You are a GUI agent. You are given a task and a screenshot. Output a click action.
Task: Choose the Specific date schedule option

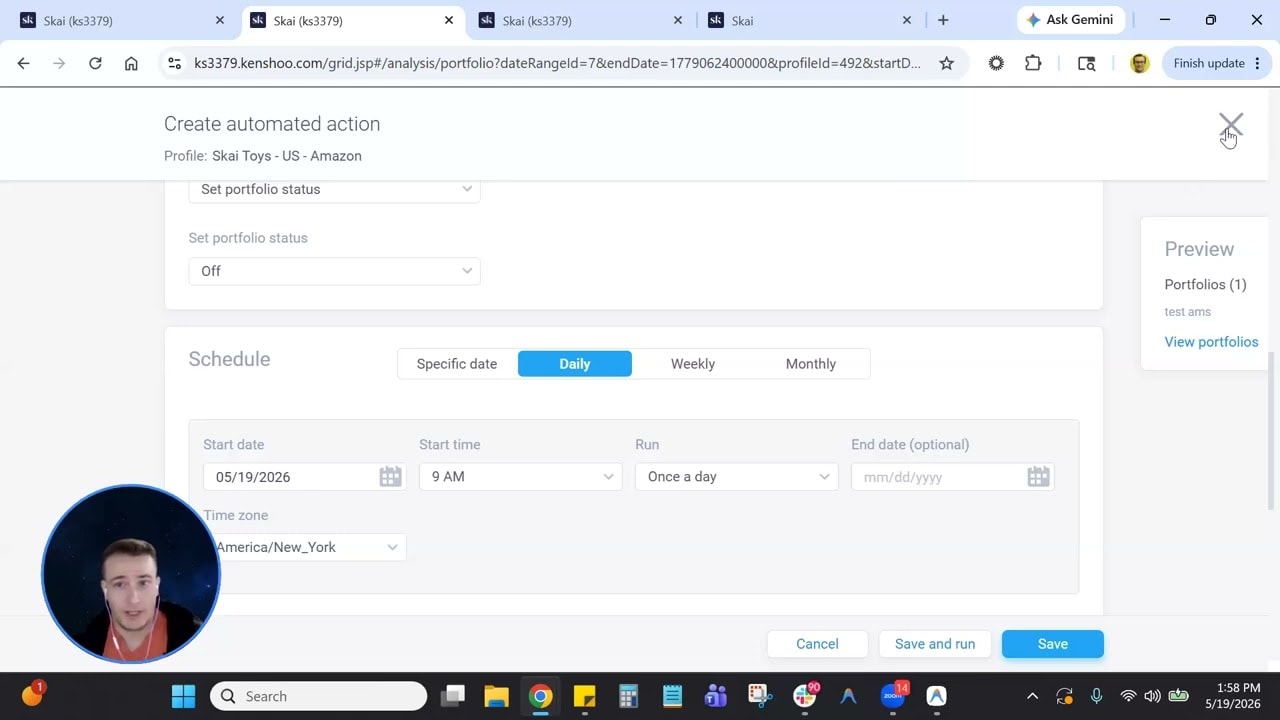(456, 364)
